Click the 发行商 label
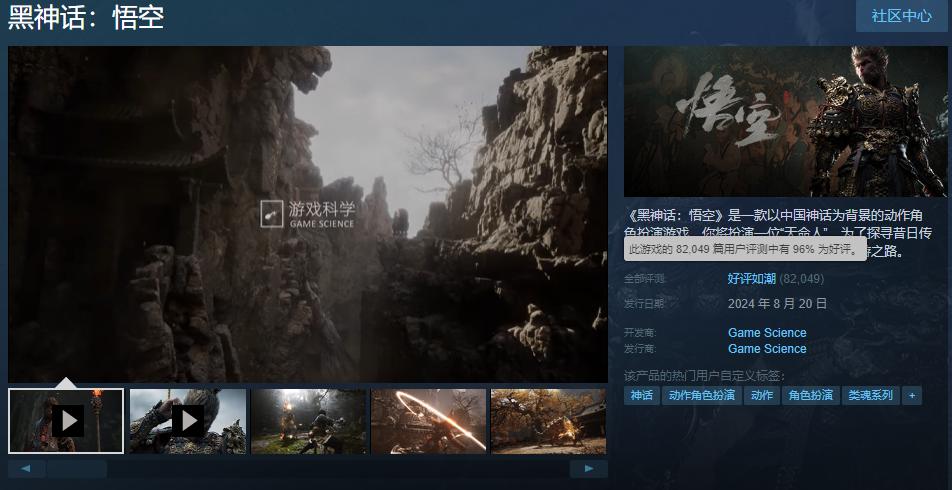This screenshot has height=490, width=952. [640, 349]
